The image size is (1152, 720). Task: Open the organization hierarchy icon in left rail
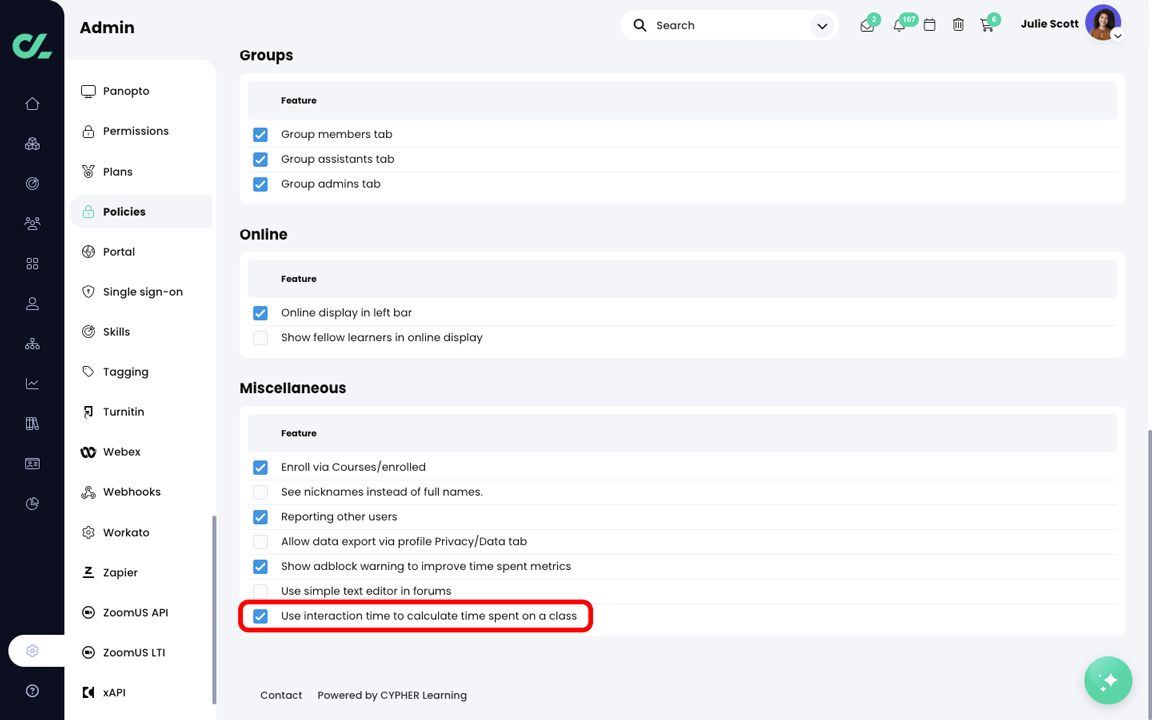[32, 343]
